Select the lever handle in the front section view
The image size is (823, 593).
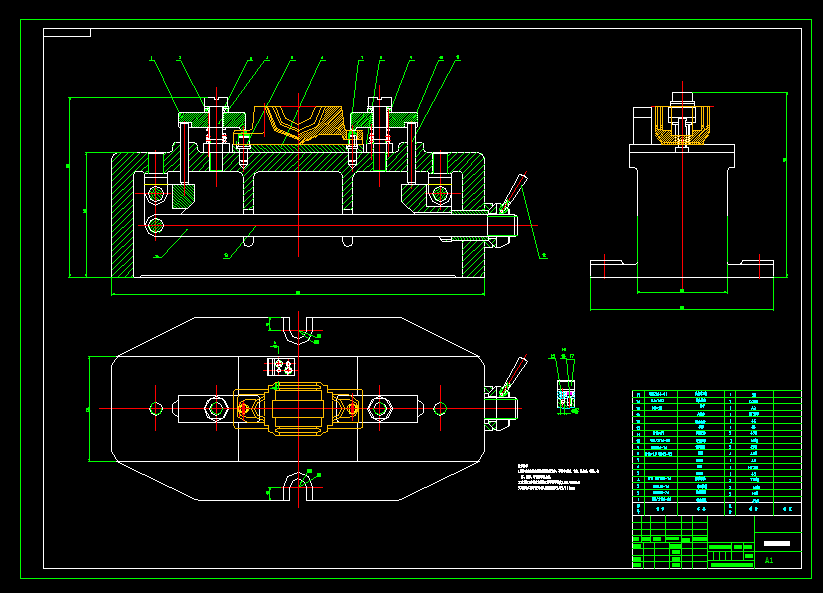[x=513, y=193]
